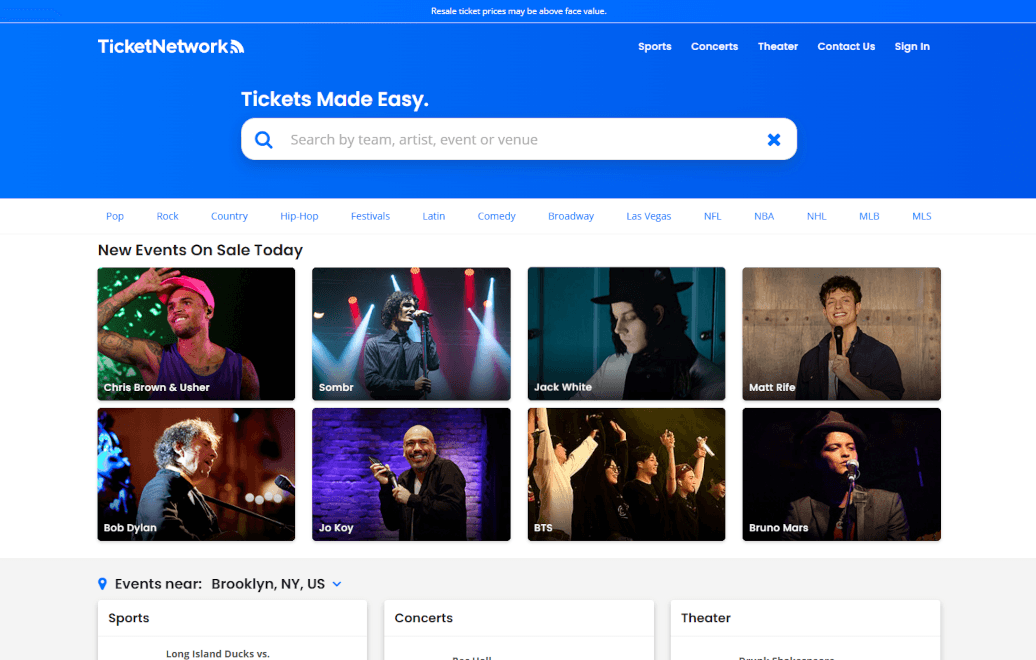Open the Concerts menu in the header

[x=714, y=46]
